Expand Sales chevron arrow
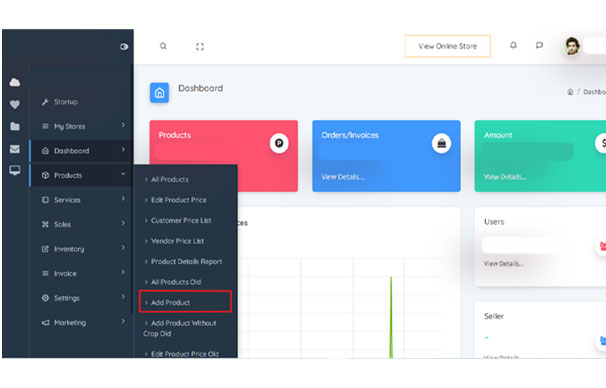This screenshot has height=388, width=606. 123,223
